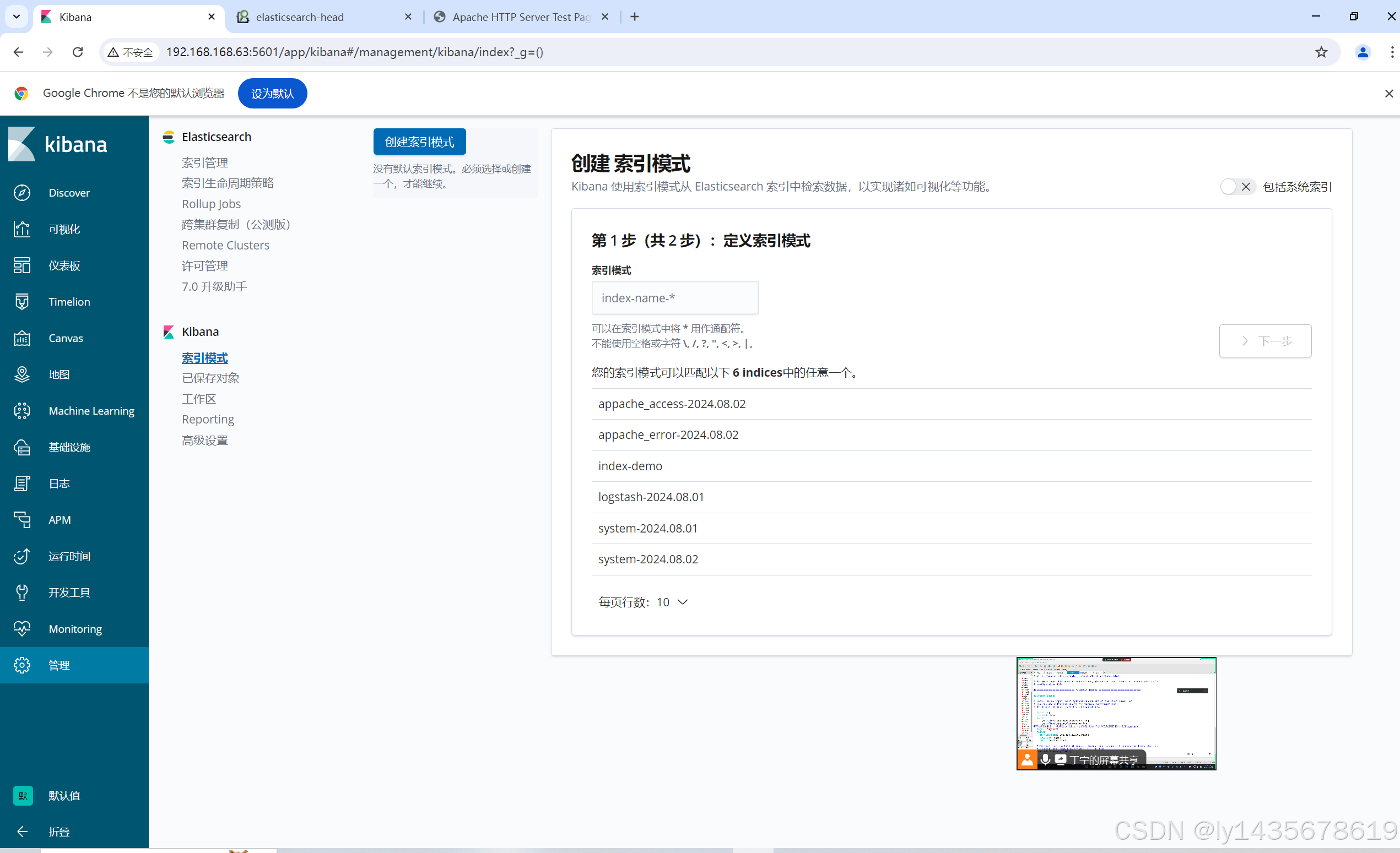Image resolution: width=1400 pixels, height=853 pixels.
Task: Open Machine Learning via its icon
Action: (21, 411)
